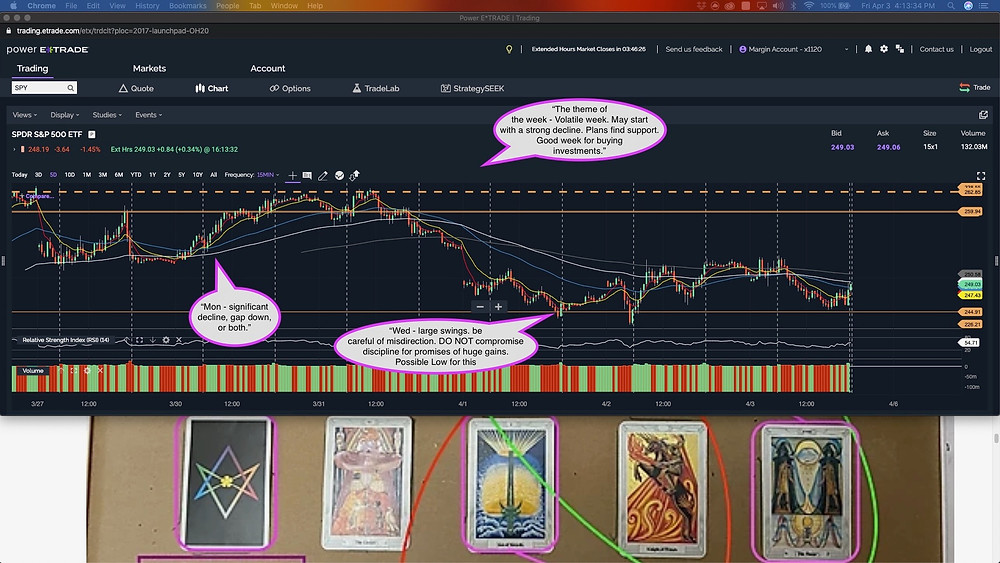Screen dimensions: 1000x563
Task: Click Contact us link
Action: 936,49
